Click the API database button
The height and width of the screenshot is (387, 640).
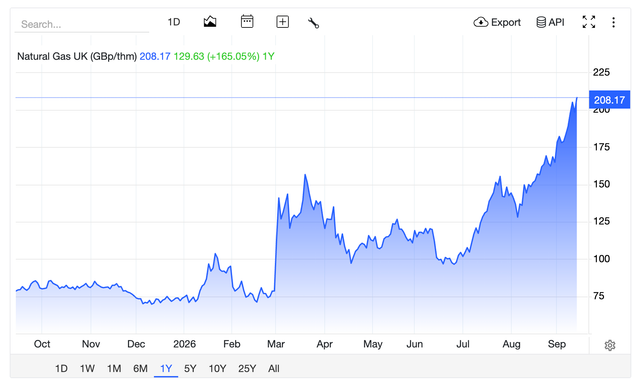tap(550, 22)
